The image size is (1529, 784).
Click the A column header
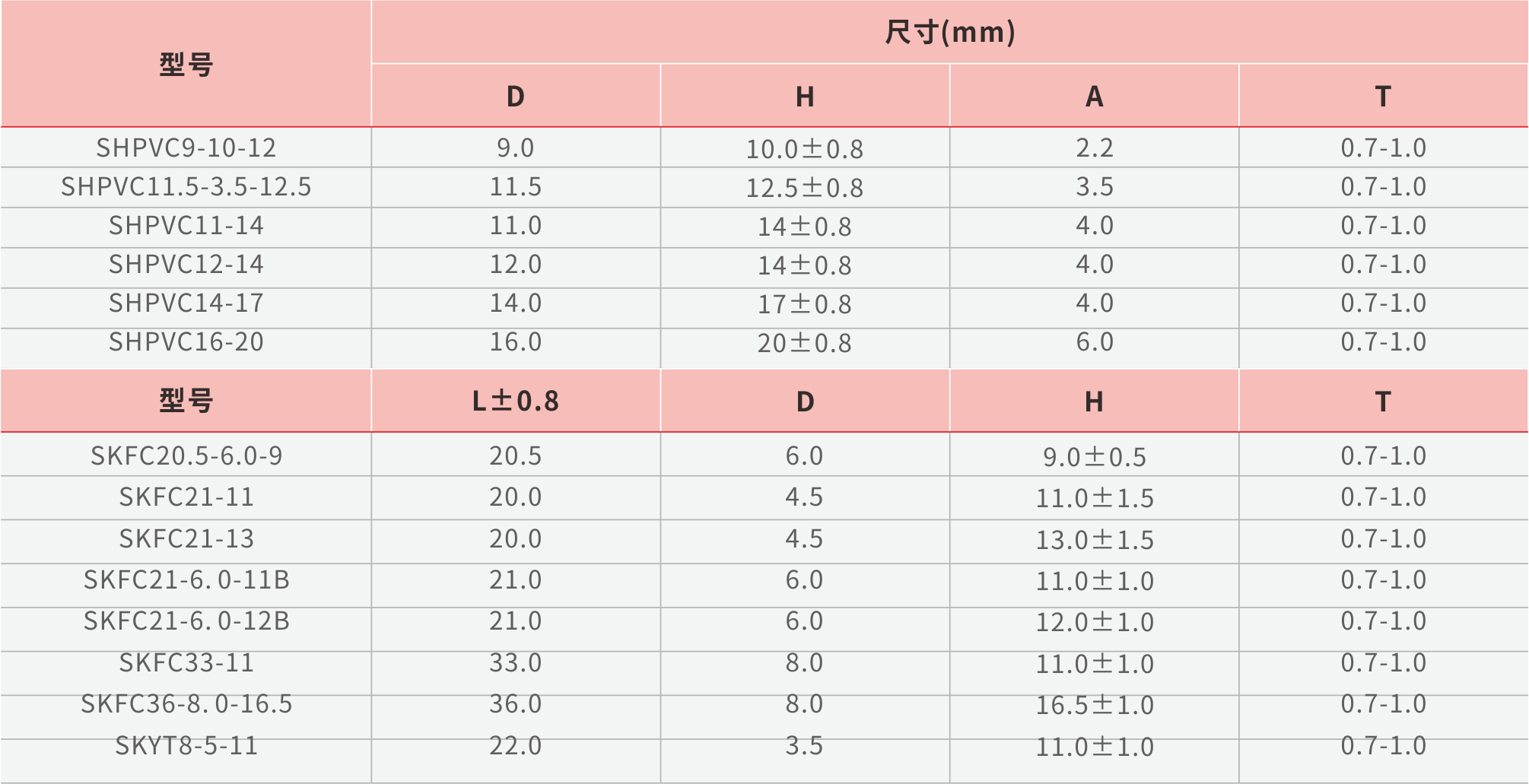1094,97
